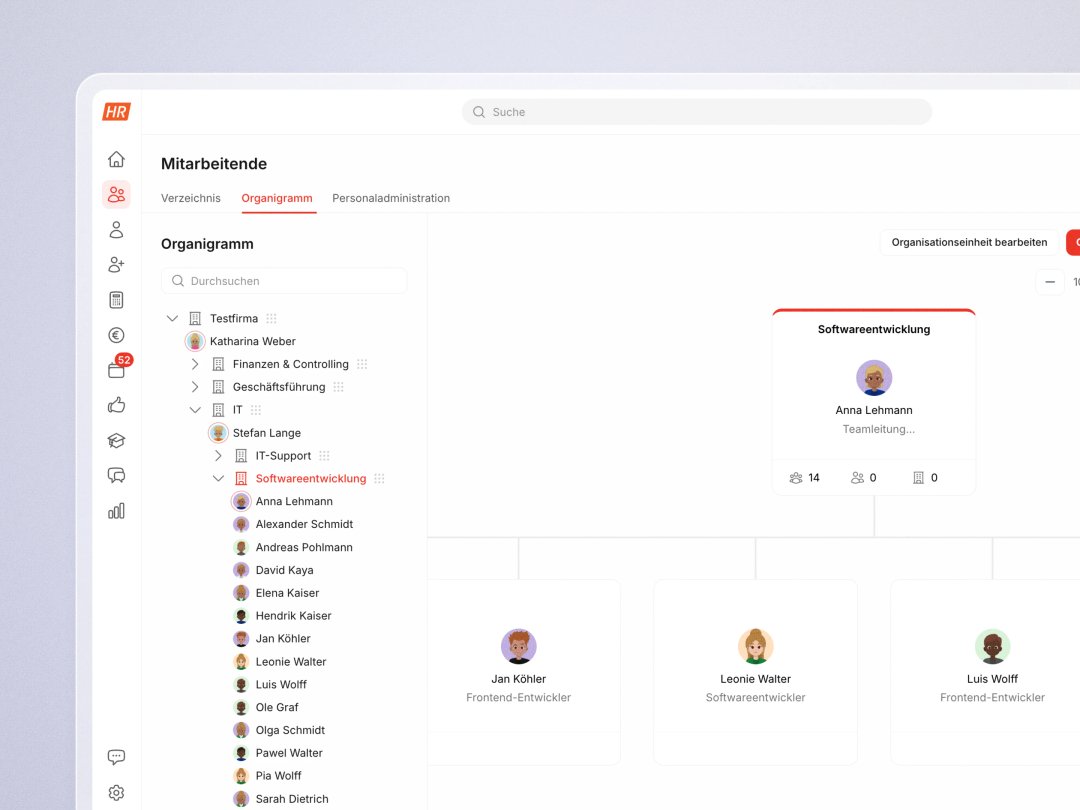Image resolution: width=1080 pixels, height=810 pixels.
Task: Collapse the IT tree node
Action: pyautogui.click(x=195, y=410)
